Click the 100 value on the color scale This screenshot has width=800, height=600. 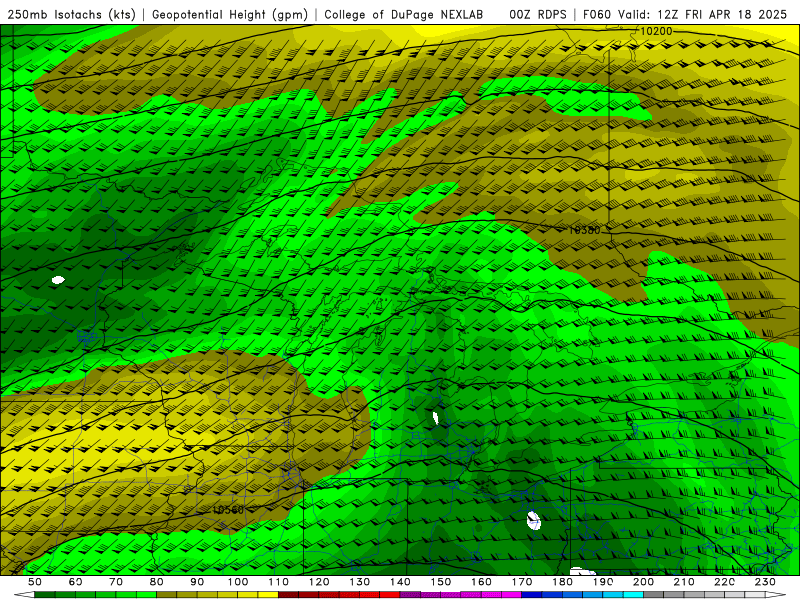tap(238, 582)
